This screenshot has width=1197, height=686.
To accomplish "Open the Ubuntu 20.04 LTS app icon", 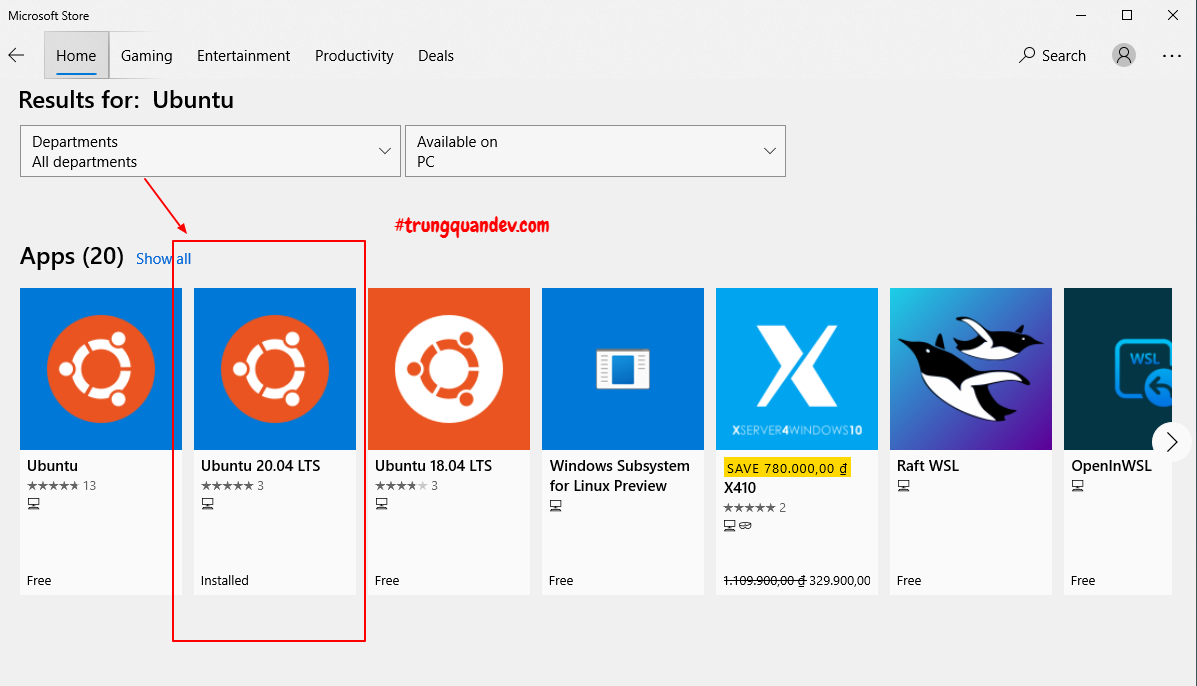I will (x=275, y=369).
